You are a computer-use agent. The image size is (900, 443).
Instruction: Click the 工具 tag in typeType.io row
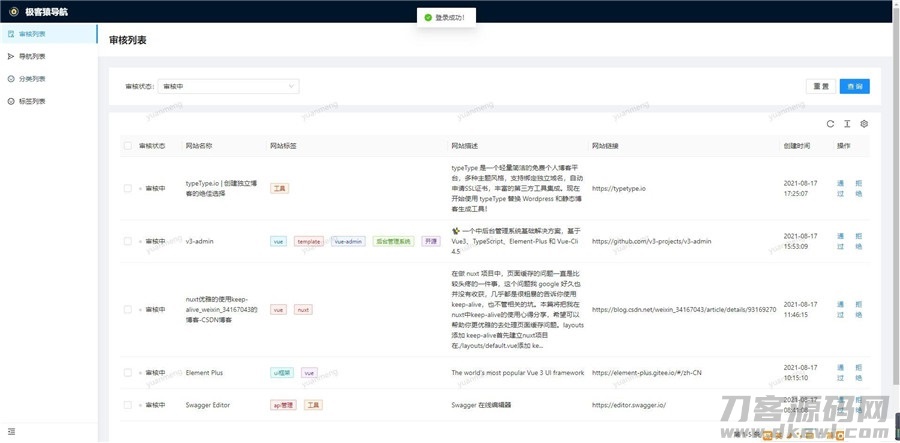tap(280, 188)
